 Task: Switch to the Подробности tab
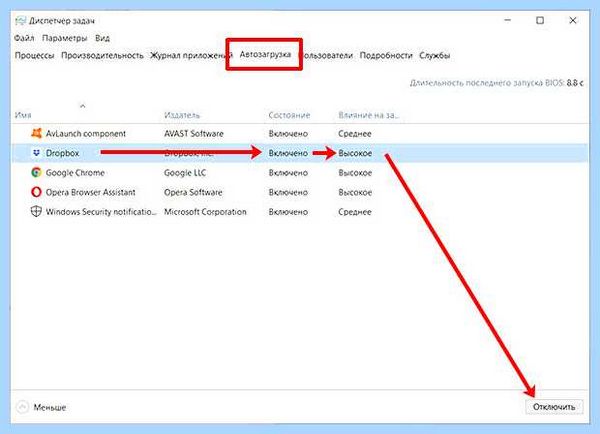(386, 55)
